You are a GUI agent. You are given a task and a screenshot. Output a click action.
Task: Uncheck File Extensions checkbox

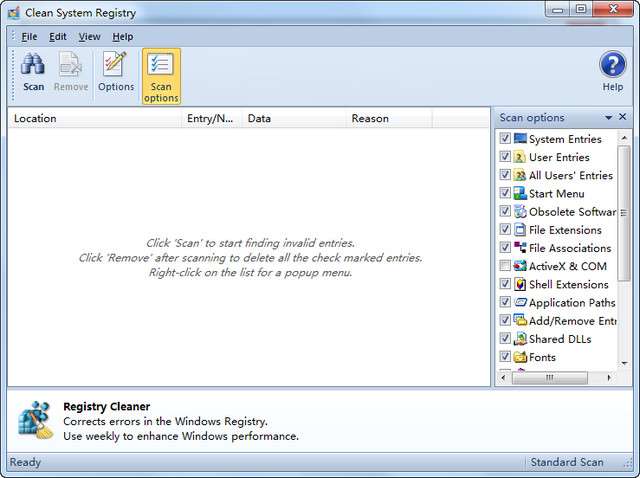(x=505, y=229)
